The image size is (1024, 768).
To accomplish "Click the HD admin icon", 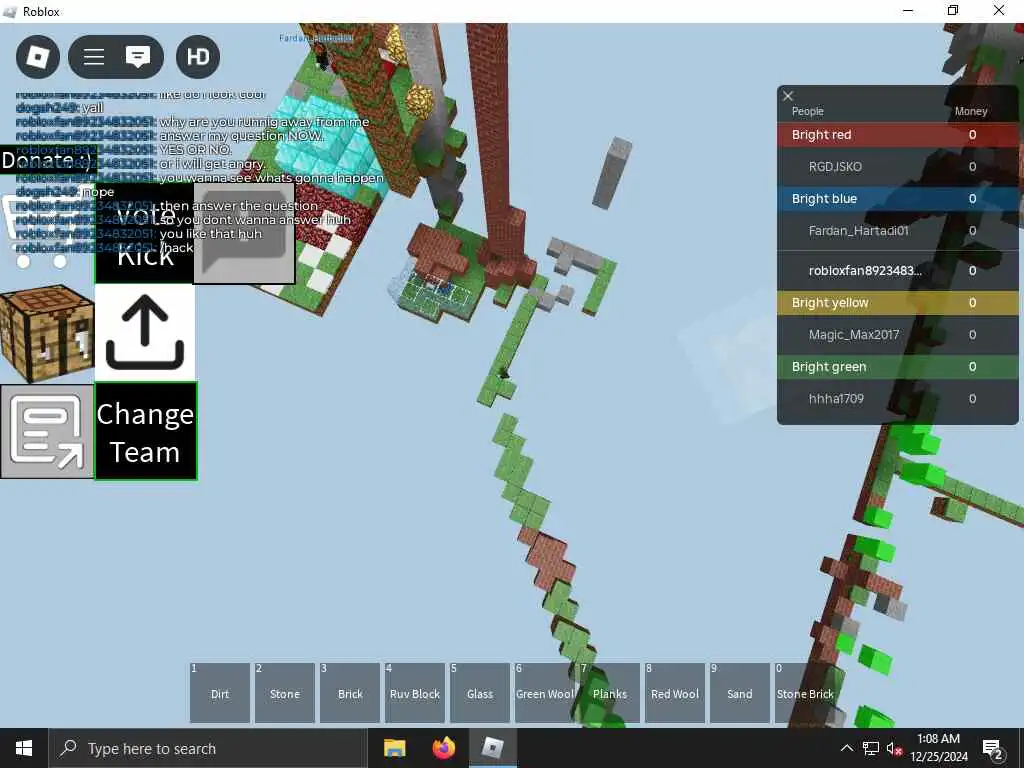I will [198, 57].
